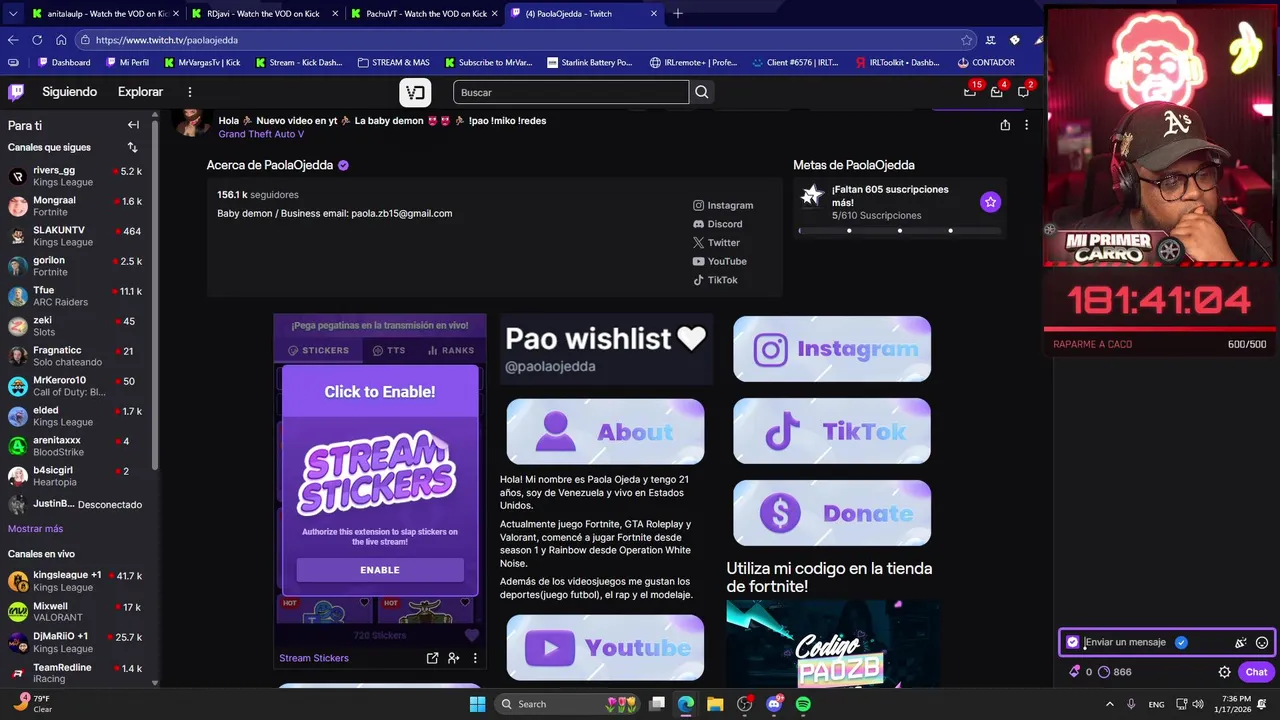Click the chat identity badge icon

click(x=1073, y=642)
